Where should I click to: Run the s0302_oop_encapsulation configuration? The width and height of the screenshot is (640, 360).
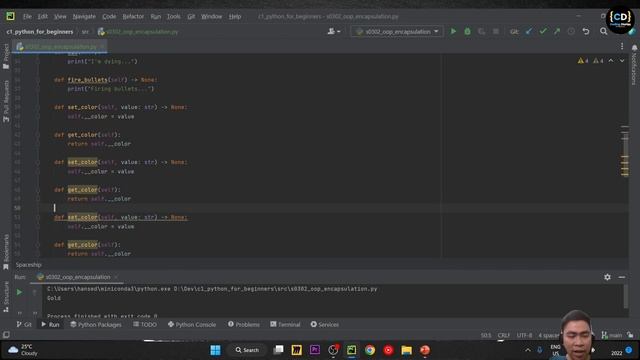pyautogui.click(x=453, y=31)
